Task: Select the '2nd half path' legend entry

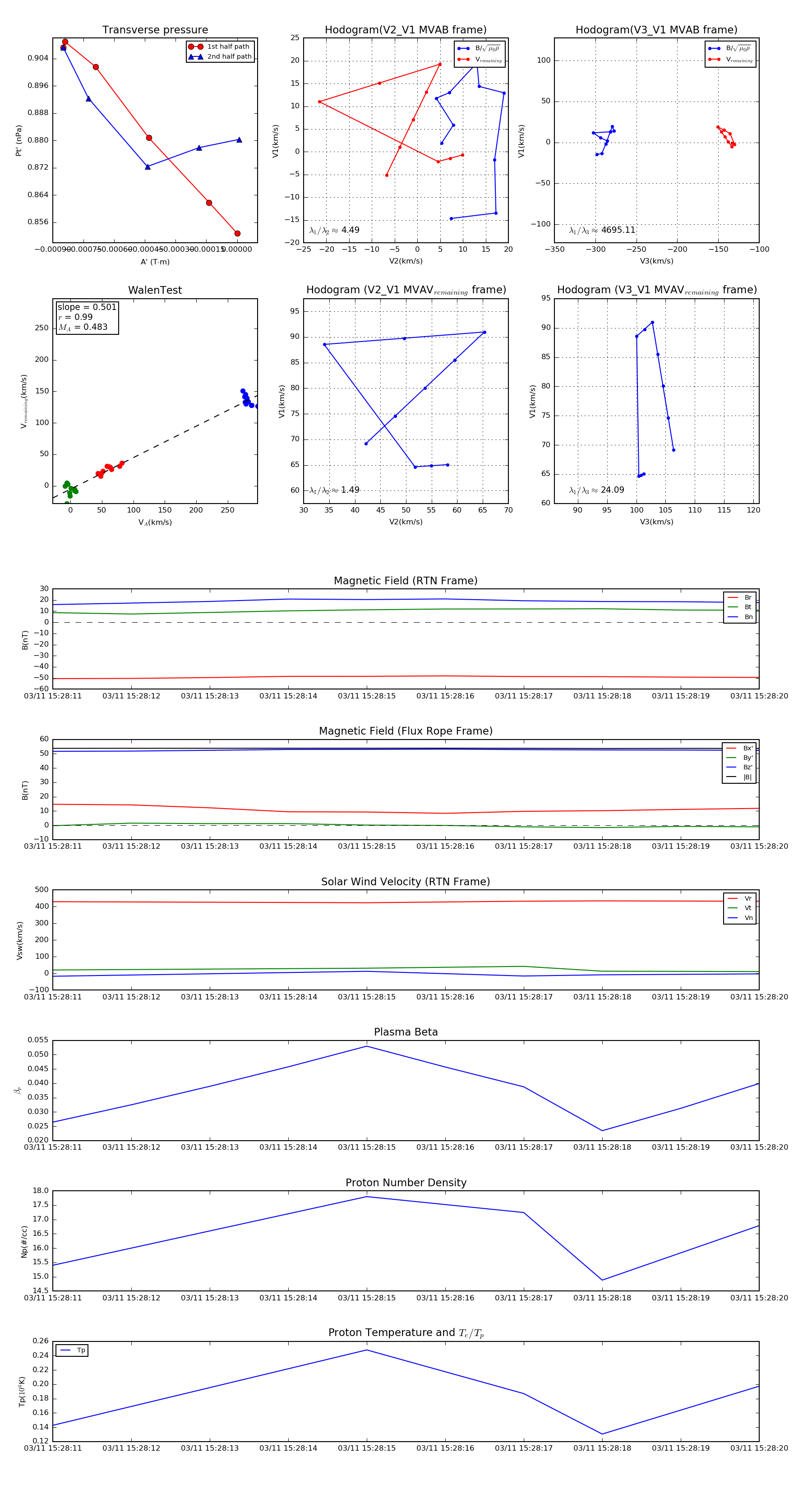Action: pos(220,57)
